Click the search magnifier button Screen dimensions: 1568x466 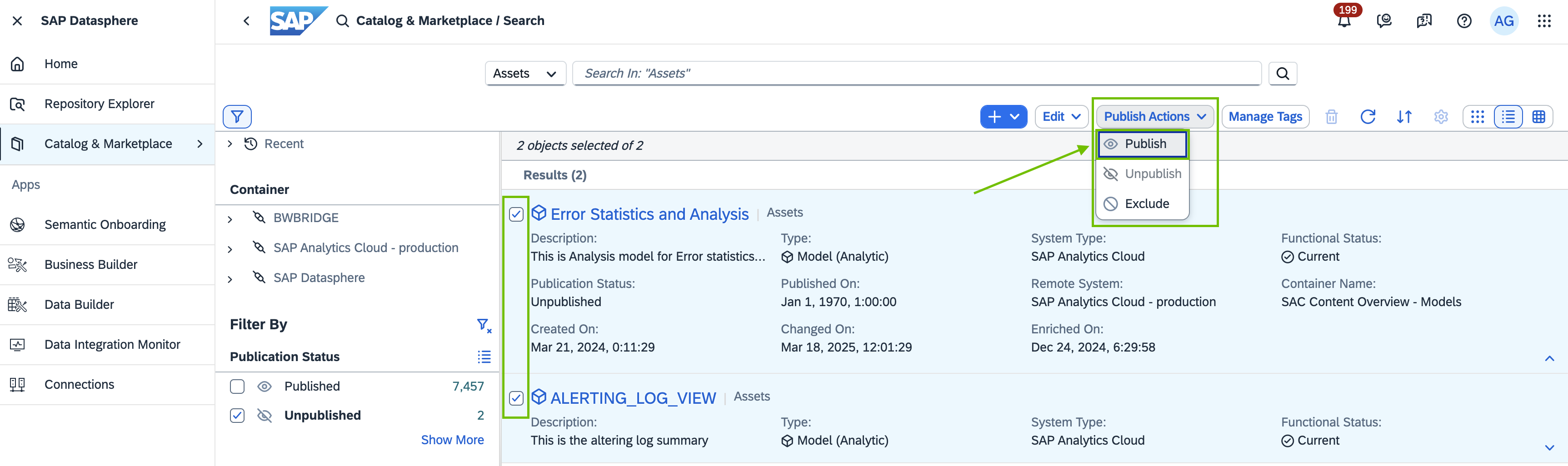1283,74
